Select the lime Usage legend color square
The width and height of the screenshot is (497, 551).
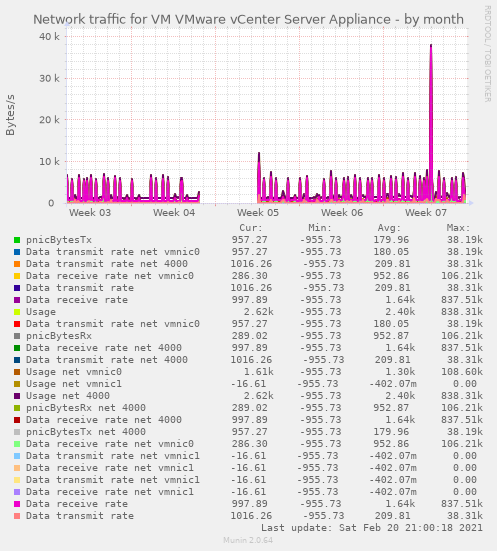[17, 312]
